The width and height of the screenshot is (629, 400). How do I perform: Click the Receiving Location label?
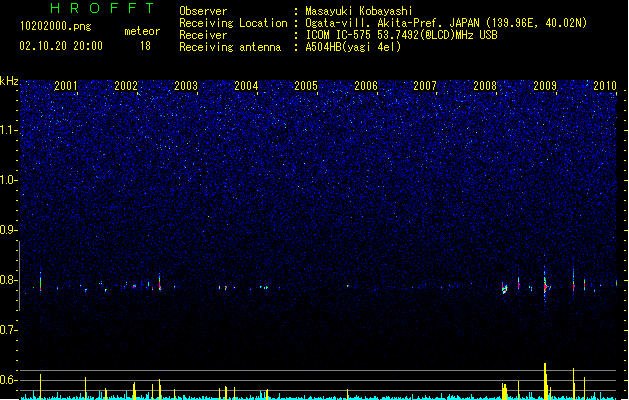coord(233,23)
